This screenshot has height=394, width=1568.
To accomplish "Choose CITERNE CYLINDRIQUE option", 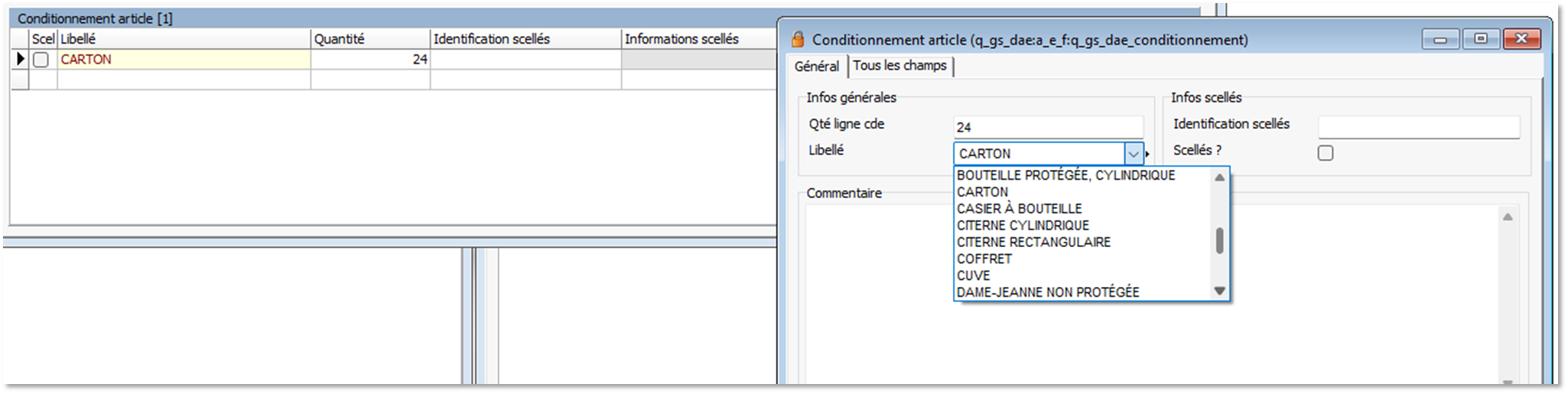I will point(1023,226).
